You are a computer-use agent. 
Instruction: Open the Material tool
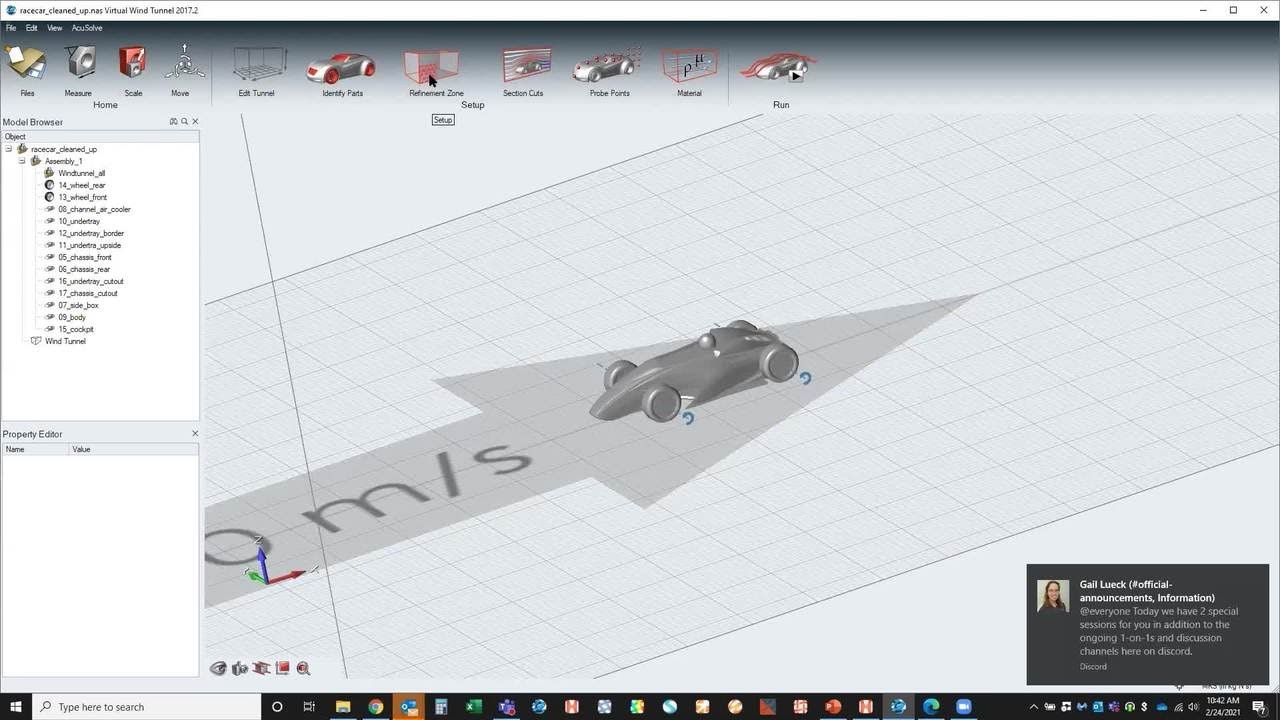pos(690,67)
